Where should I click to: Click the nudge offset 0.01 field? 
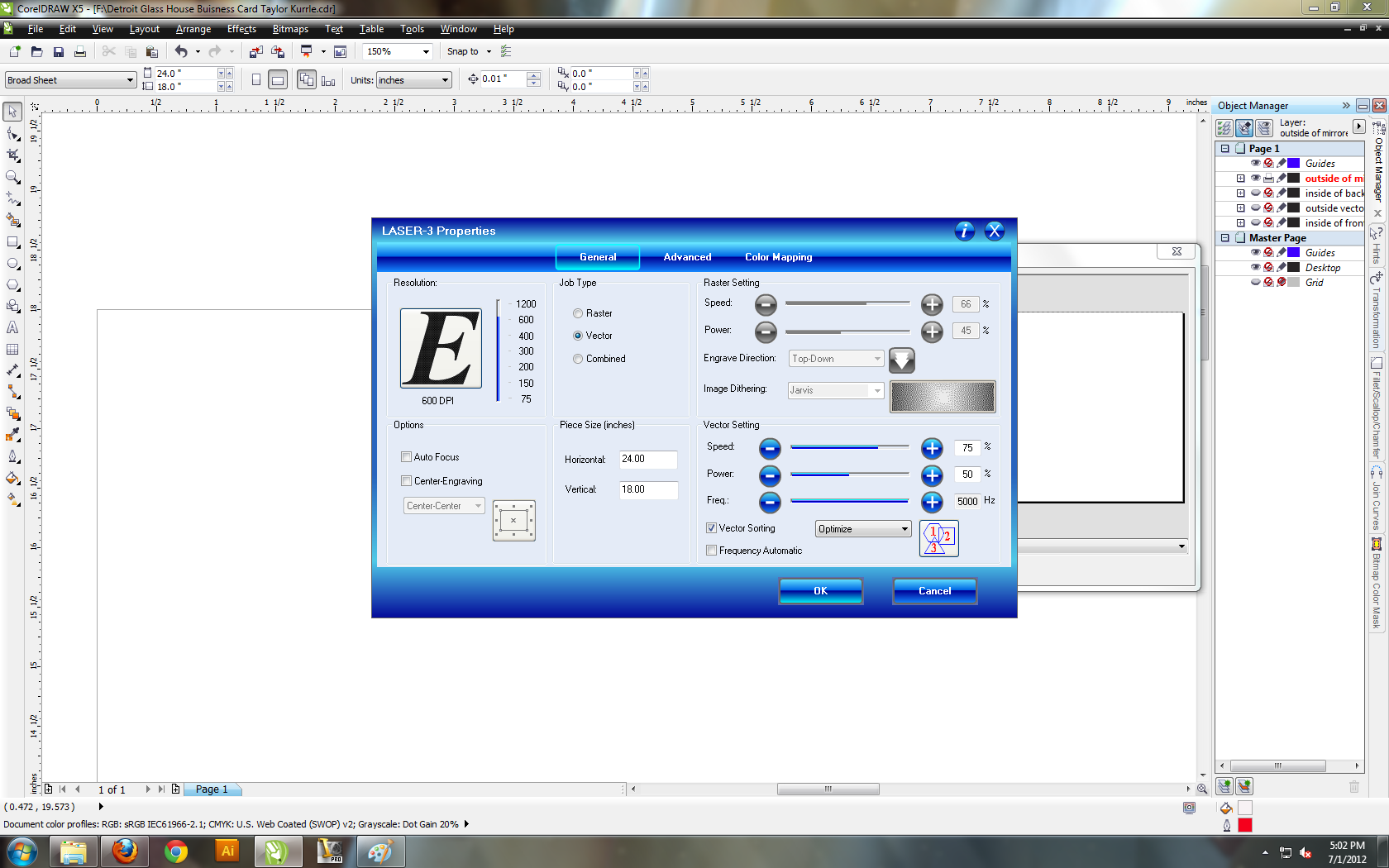[504, 79]
